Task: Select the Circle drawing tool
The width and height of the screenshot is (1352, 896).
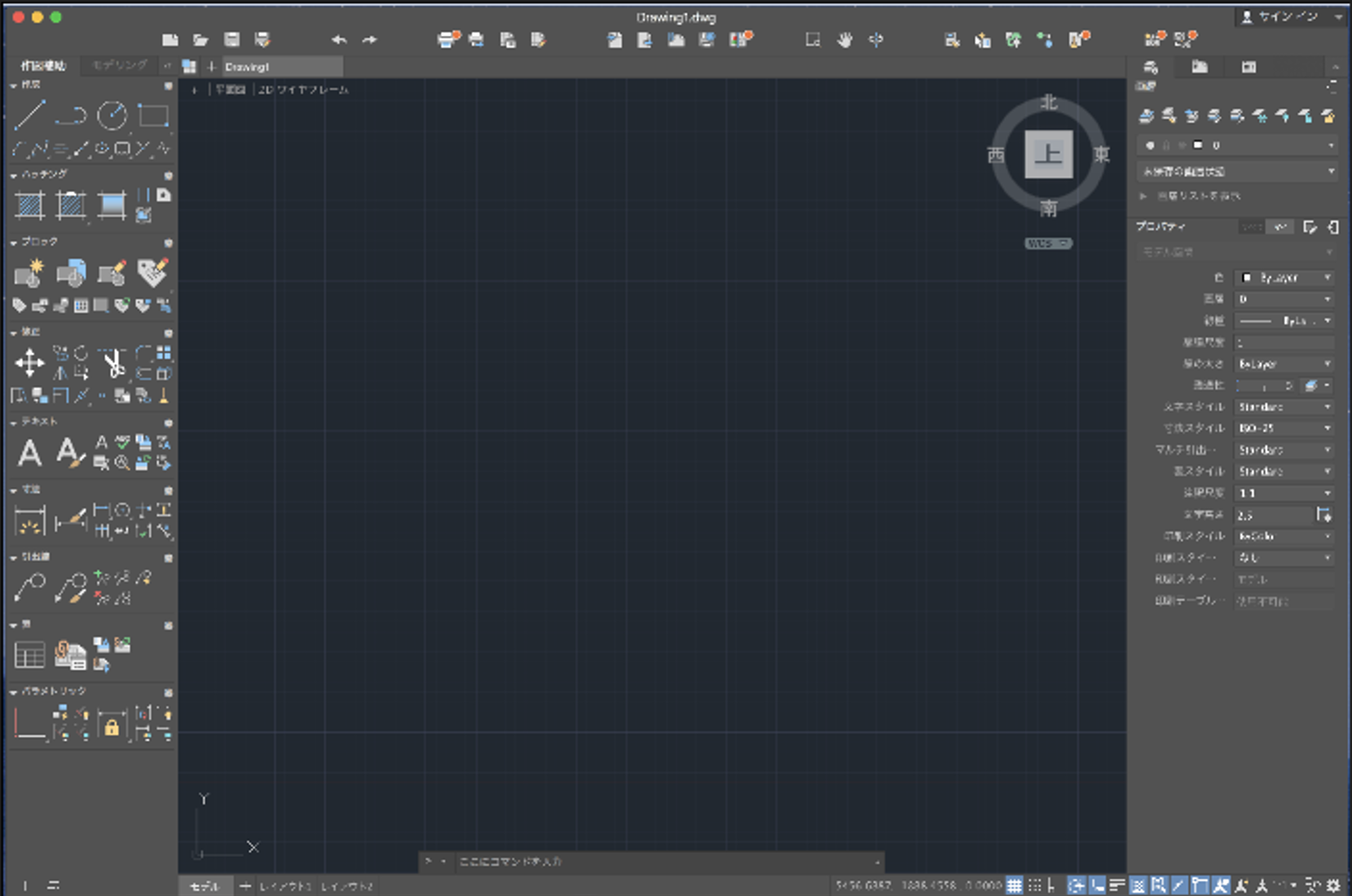Action: point(112,116)
